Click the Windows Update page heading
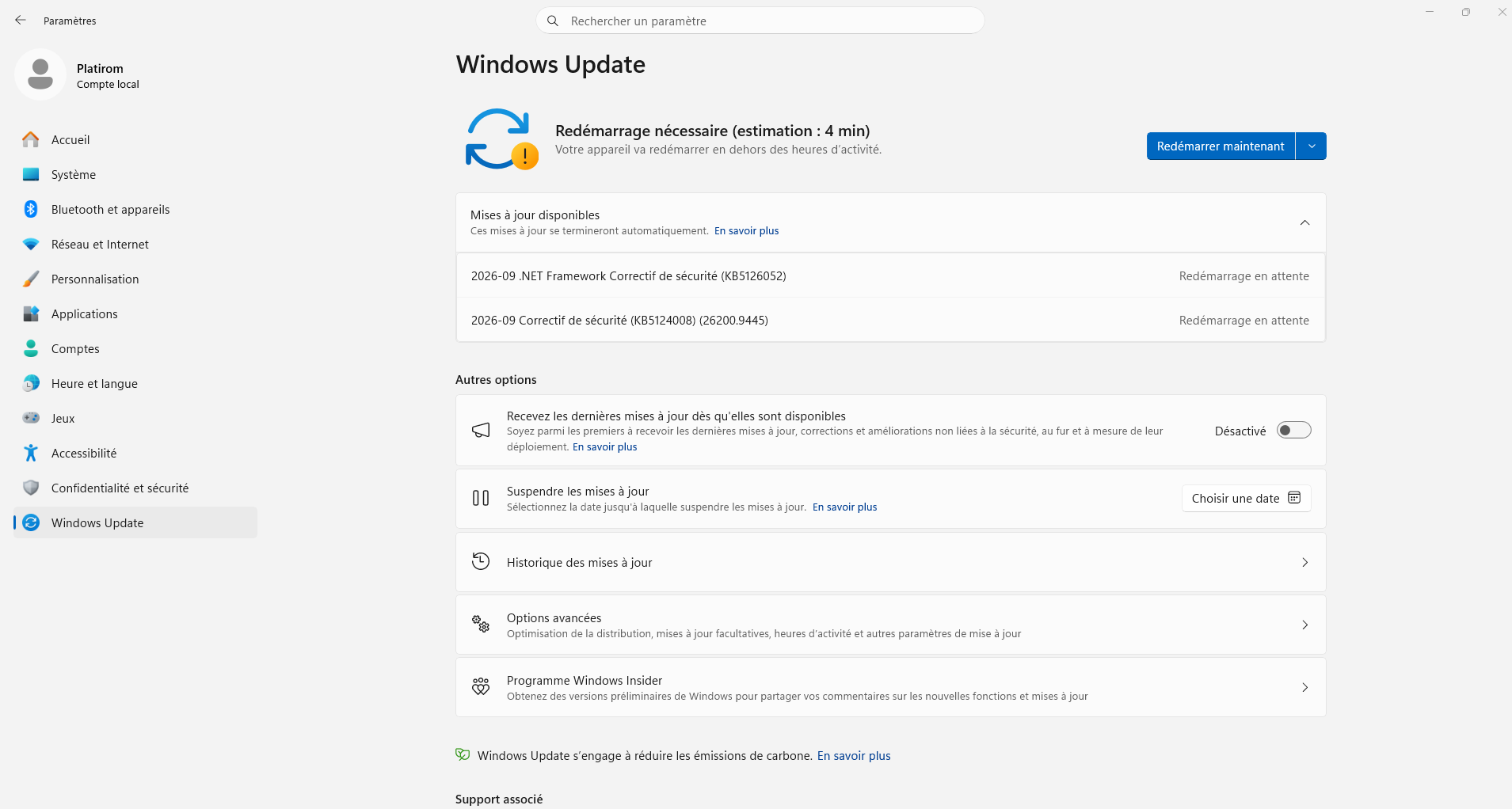This screenshot has height=809, width=1512. pyautogui.click(x=550, y=64)
